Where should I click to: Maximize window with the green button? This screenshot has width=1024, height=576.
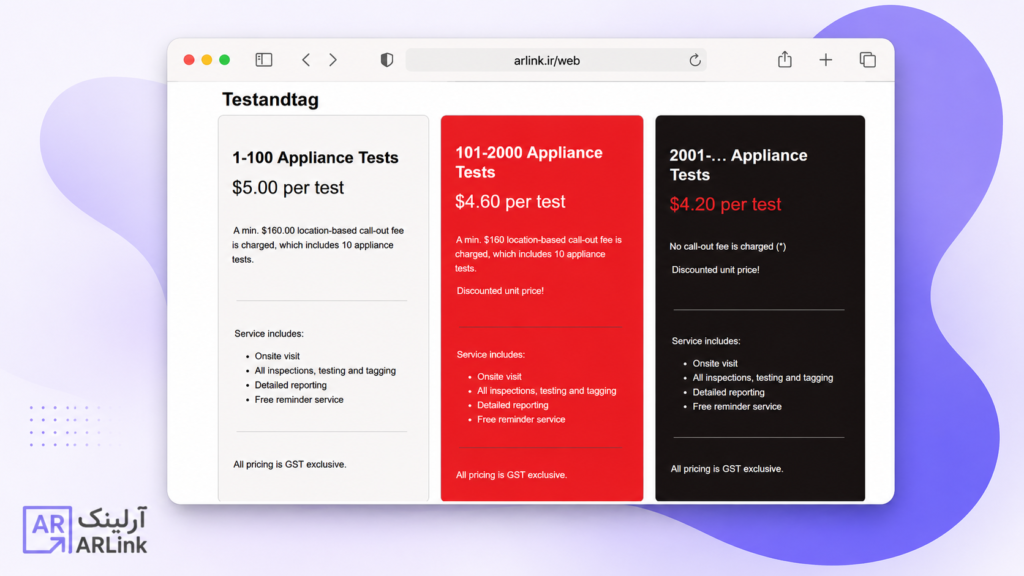click(225, 60)
